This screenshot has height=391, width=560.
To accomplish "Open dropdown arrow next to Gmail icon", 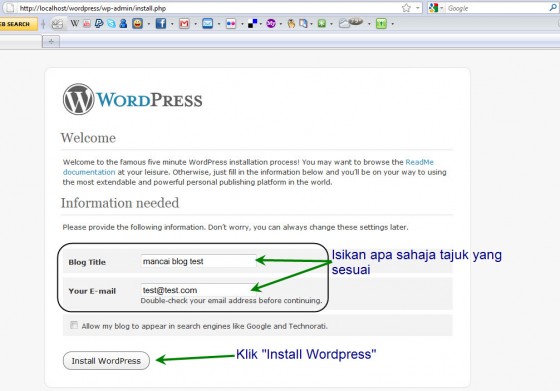I will pyautogui.click(x=195, y=24).
